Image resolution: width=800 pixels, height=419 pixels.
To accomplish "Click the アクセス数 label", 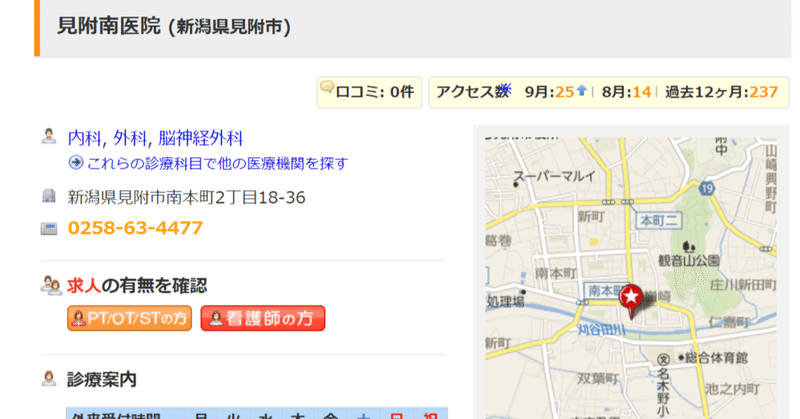I will click(473, 92).
